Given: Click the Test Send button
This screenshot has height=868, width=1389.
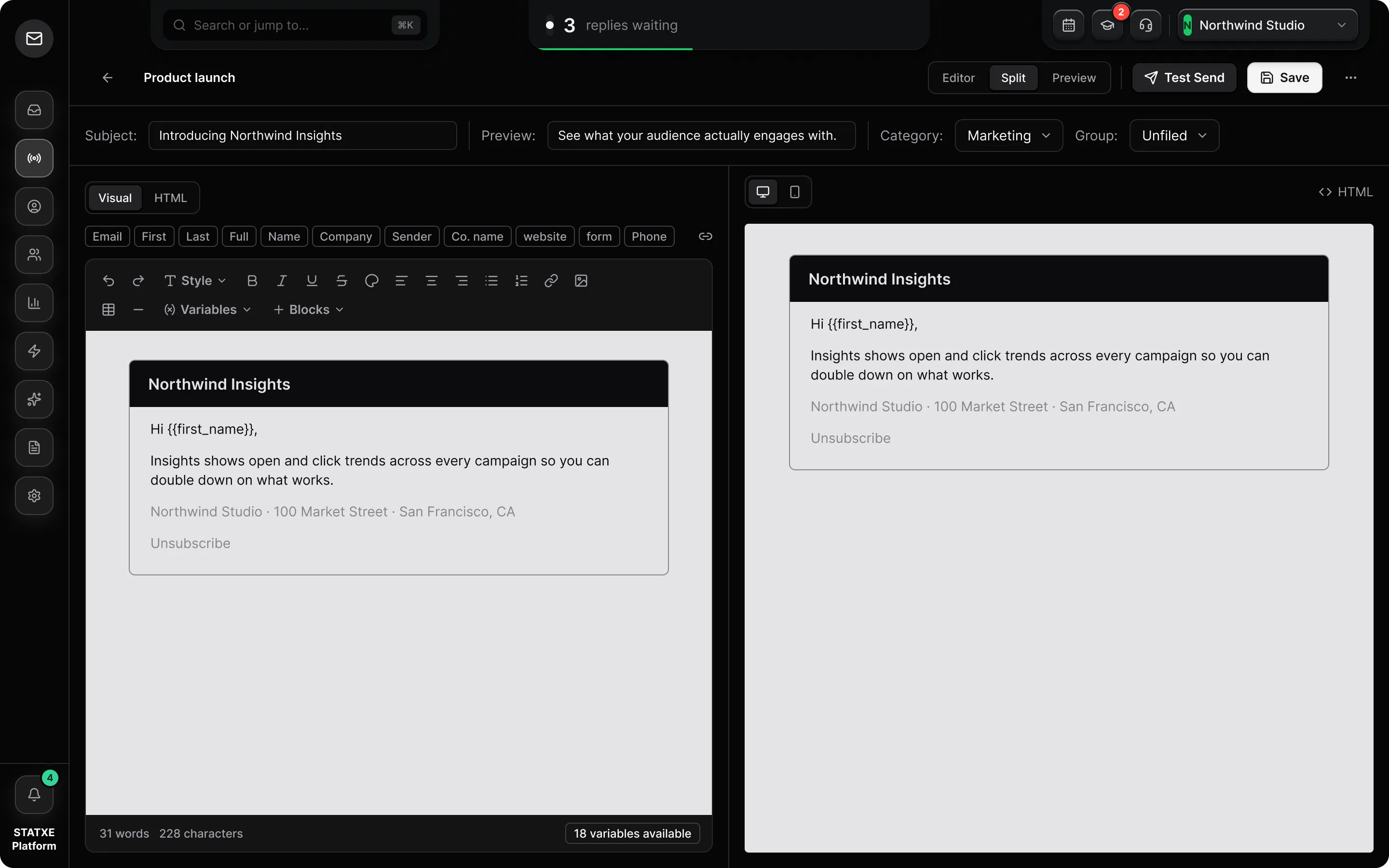Looking at the screenshot, I should (1184, 78).
